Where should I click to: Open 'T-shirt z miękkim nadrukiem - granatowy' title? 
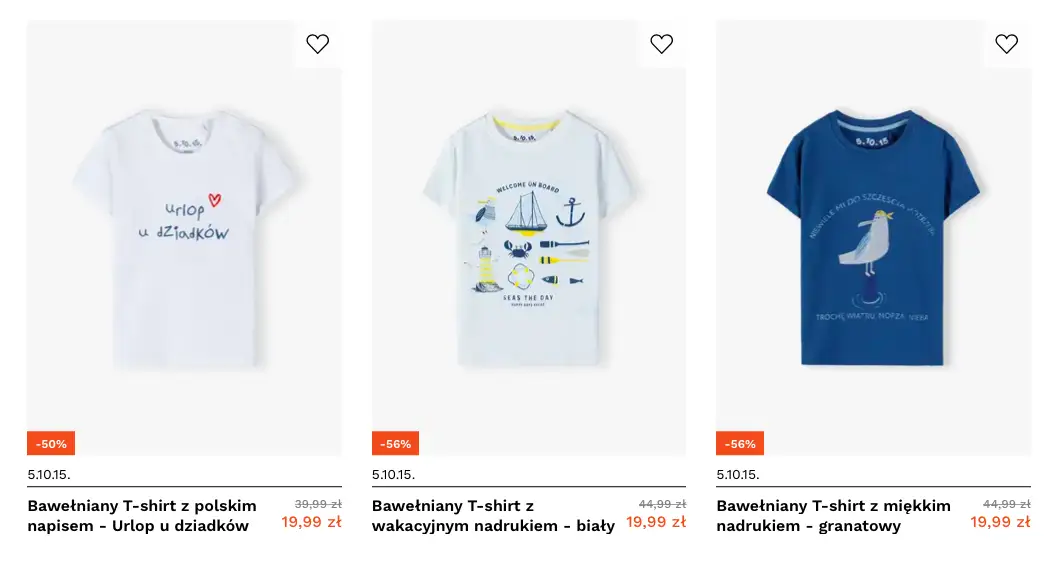coord(833,515)
